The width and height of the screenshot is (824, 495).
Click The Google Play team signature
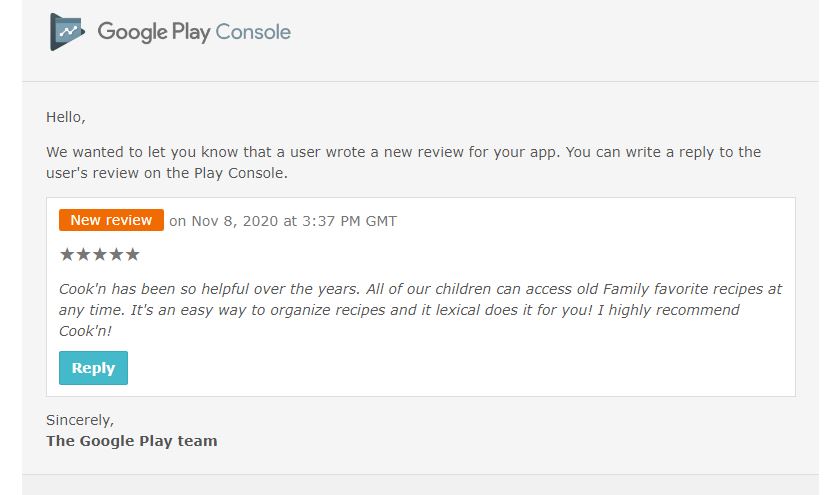click(x=131, y=441)
